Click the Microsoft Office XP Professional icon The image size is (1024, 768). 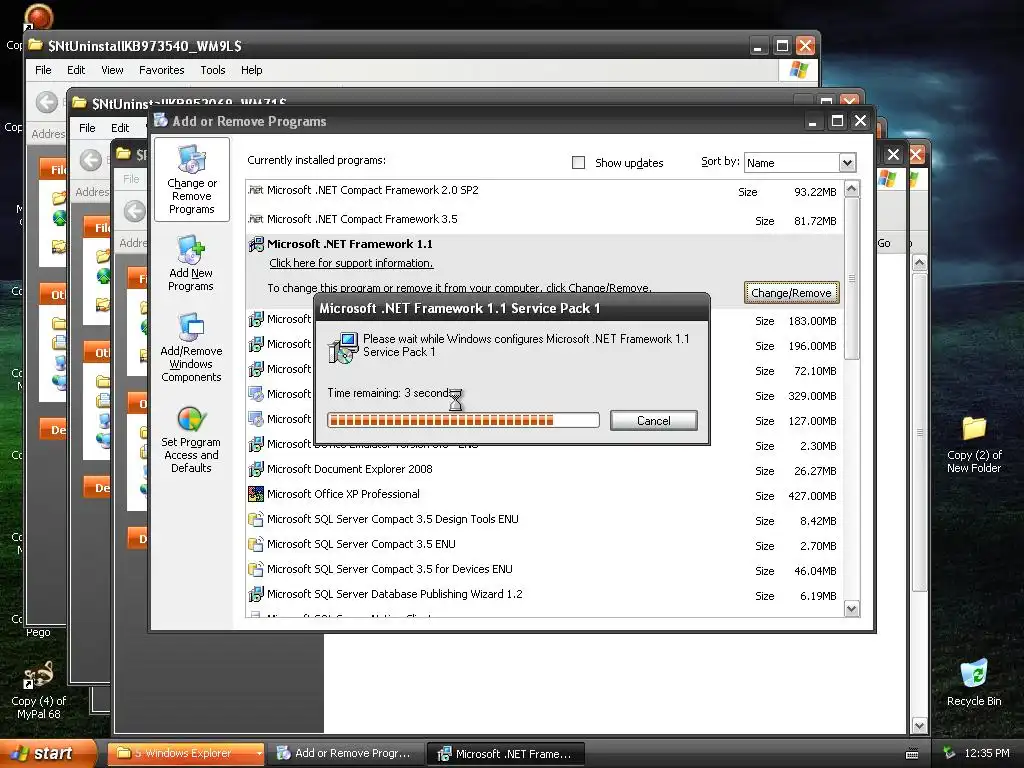coord(256,494)
